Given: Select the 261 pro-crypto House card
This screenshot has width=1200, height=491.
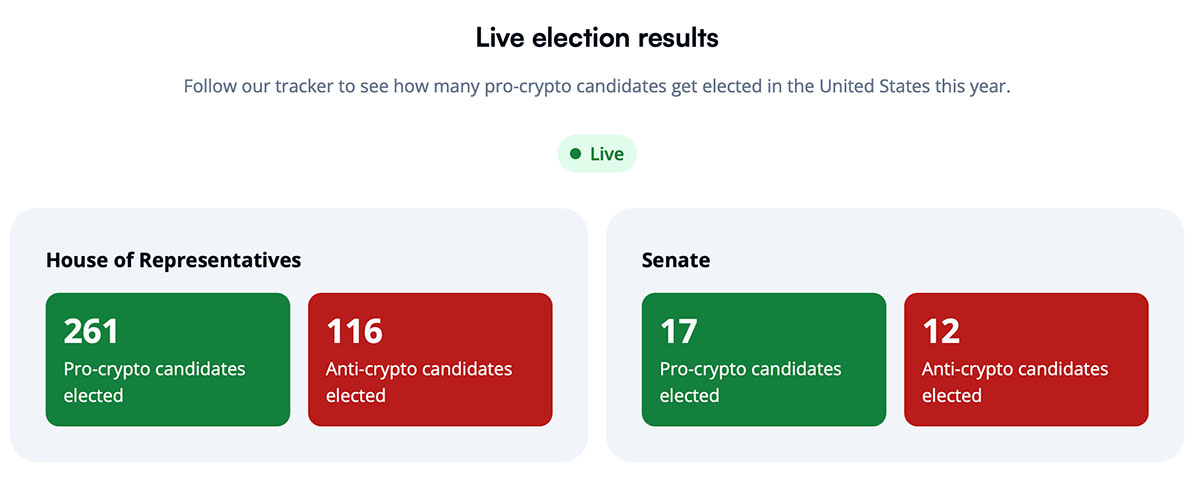Looking at the screenshot, I should click(168, 360).
